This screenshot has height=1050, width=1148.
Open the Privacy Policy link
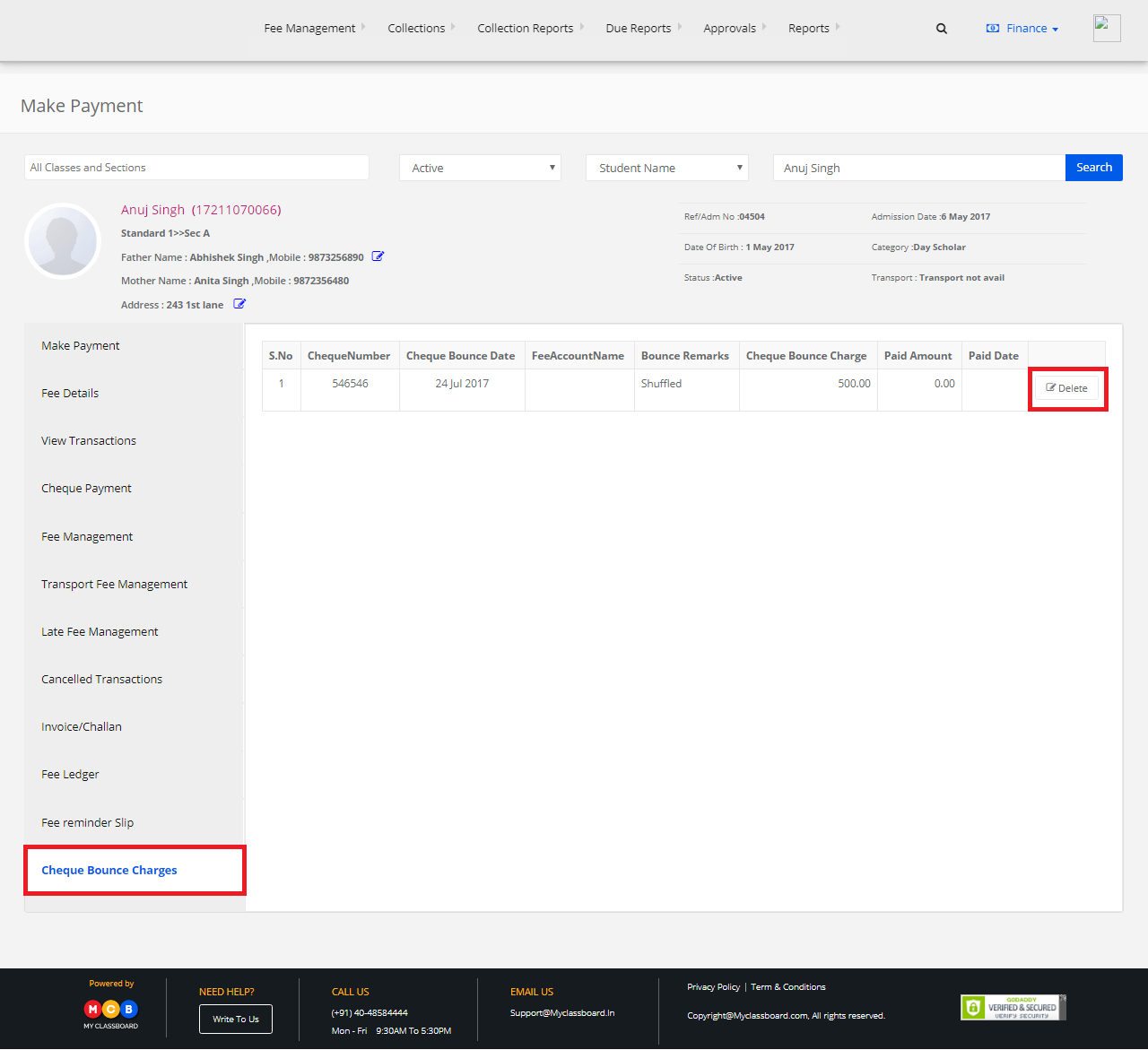click(x=714, y=987)
